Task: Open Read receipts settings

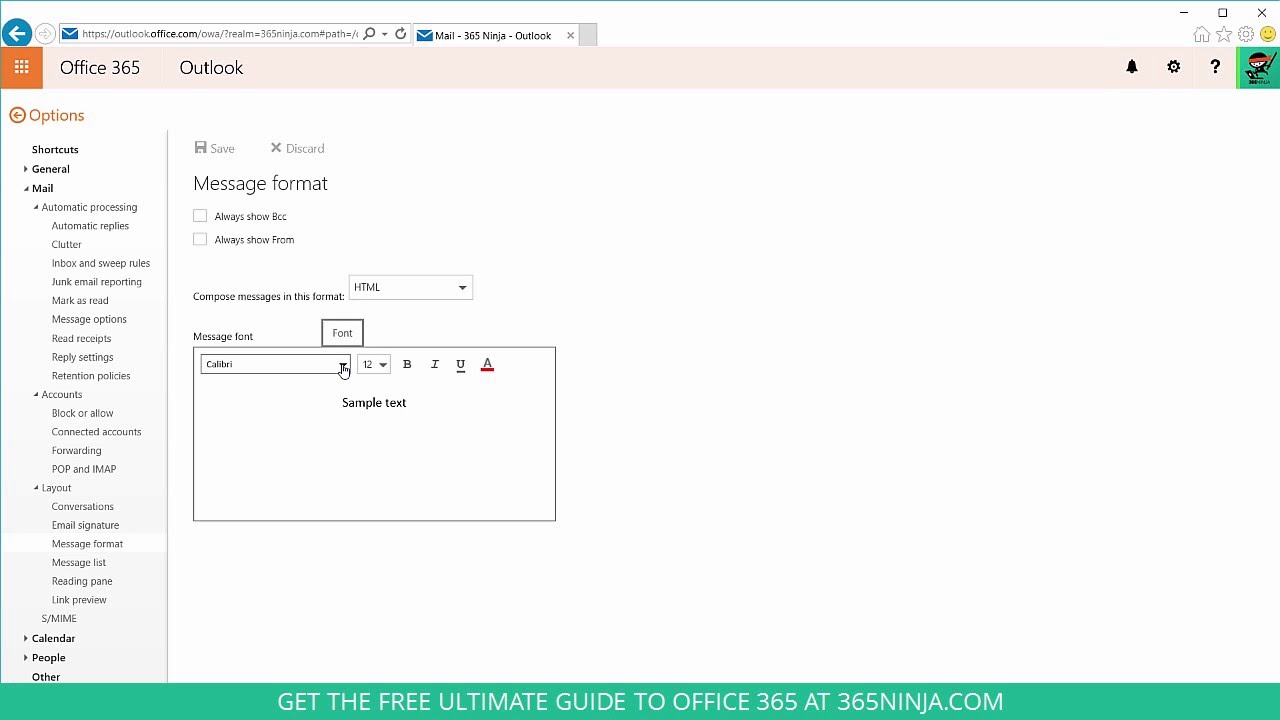Action: point(81,338)
